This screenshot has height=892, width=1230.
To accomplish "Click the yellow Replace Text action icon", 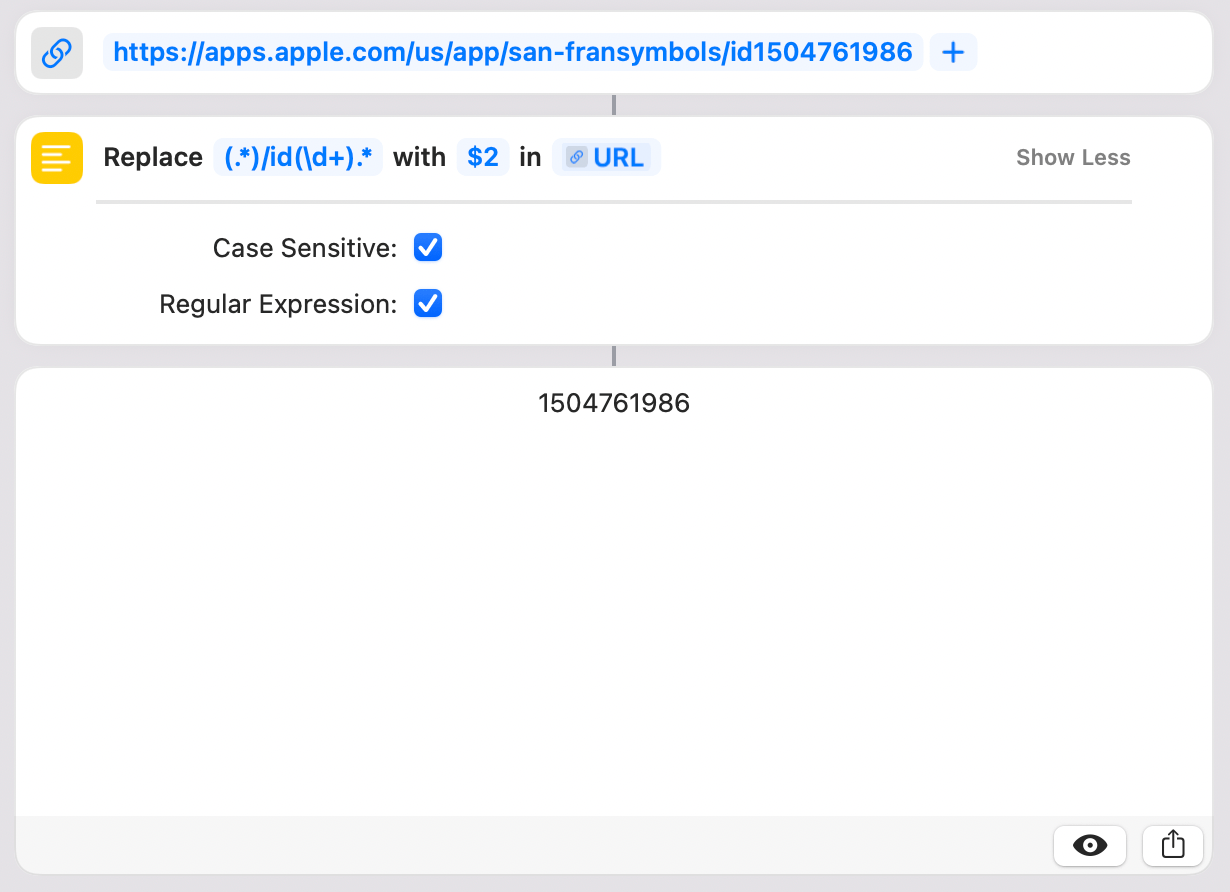I will tap(57, 158).
